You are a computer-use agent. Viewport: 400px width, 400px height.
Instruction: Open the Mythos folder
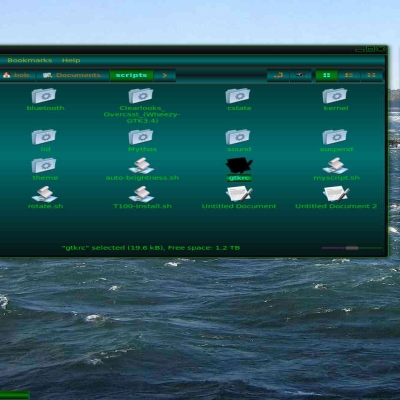(141, 137)
